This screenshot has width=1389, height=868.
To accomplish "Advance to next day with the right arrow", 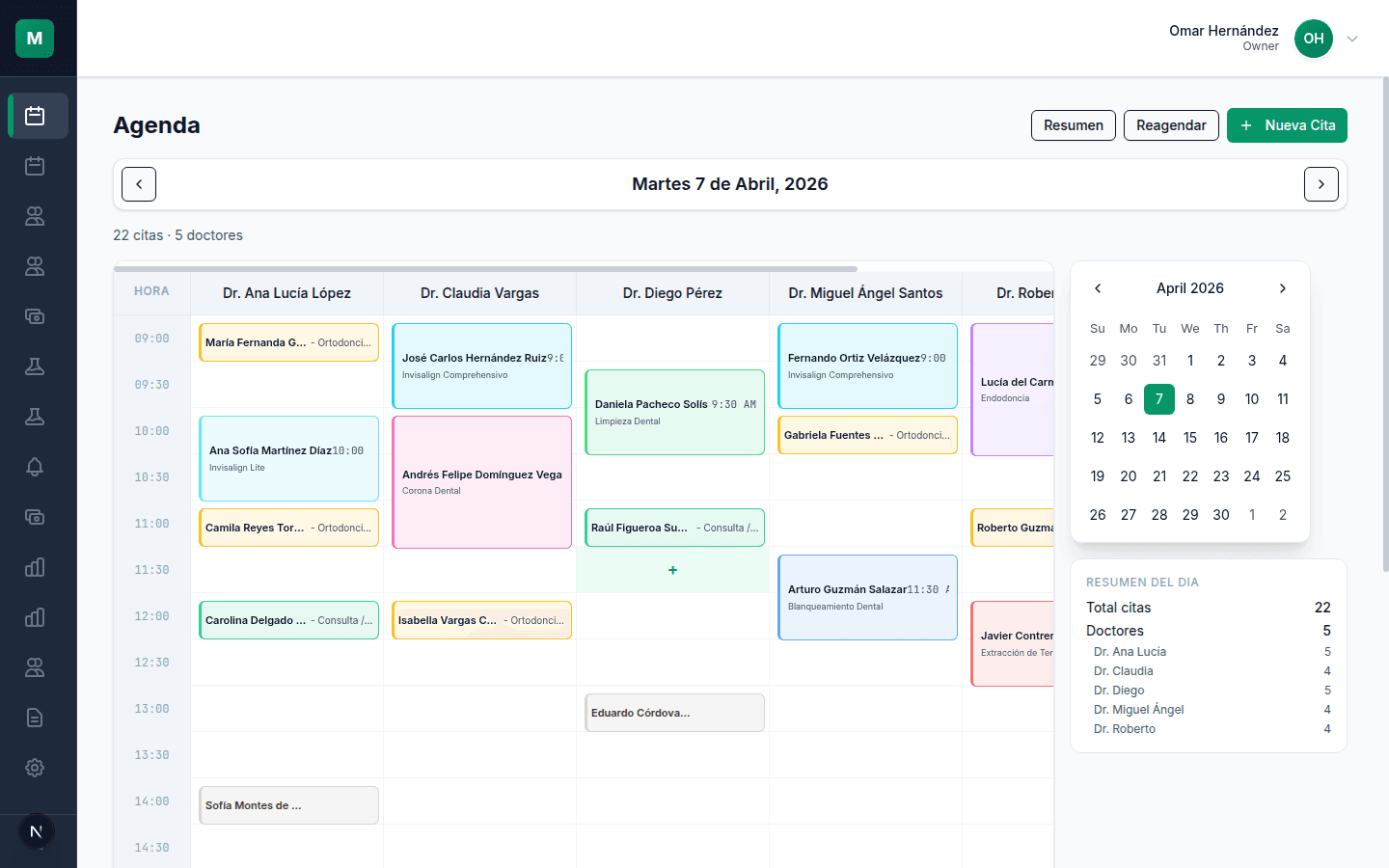I will pos(1321,184).
